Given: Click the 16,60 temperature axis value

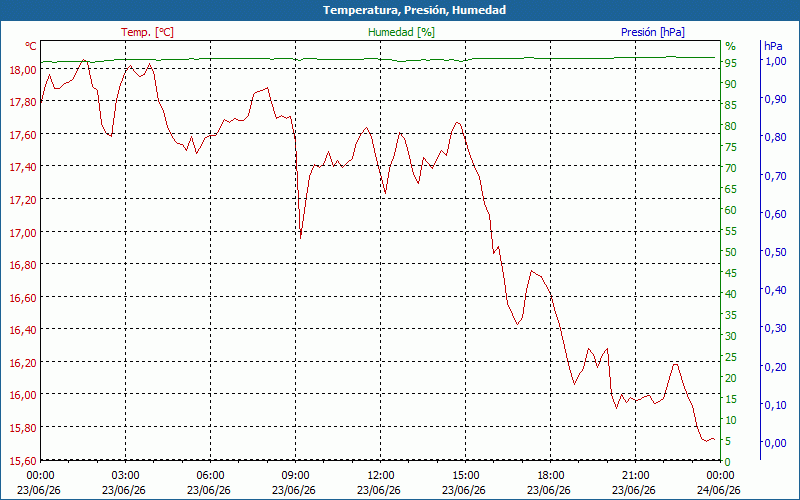Looking at the screenshot, I should tap(23, 298).
